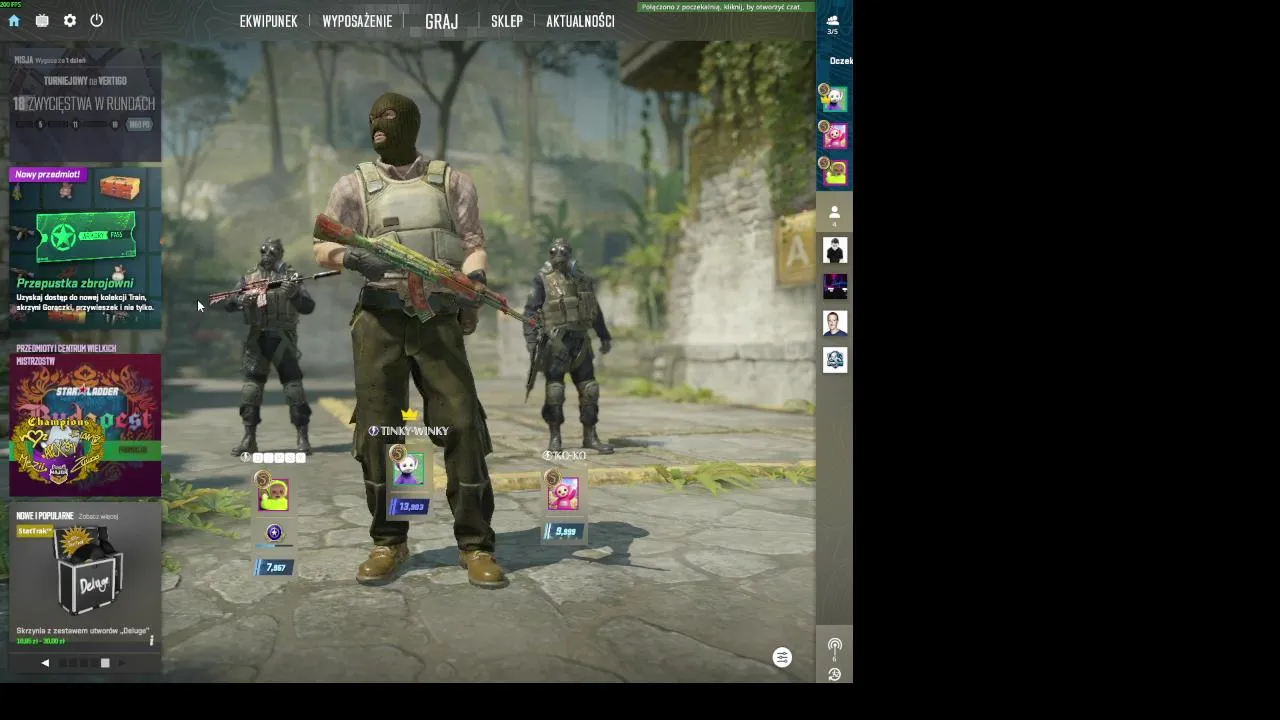Open the broadcast signal icon in sidebar
The height and width of the screenshot is (720, 1280).
pos(834,647)
